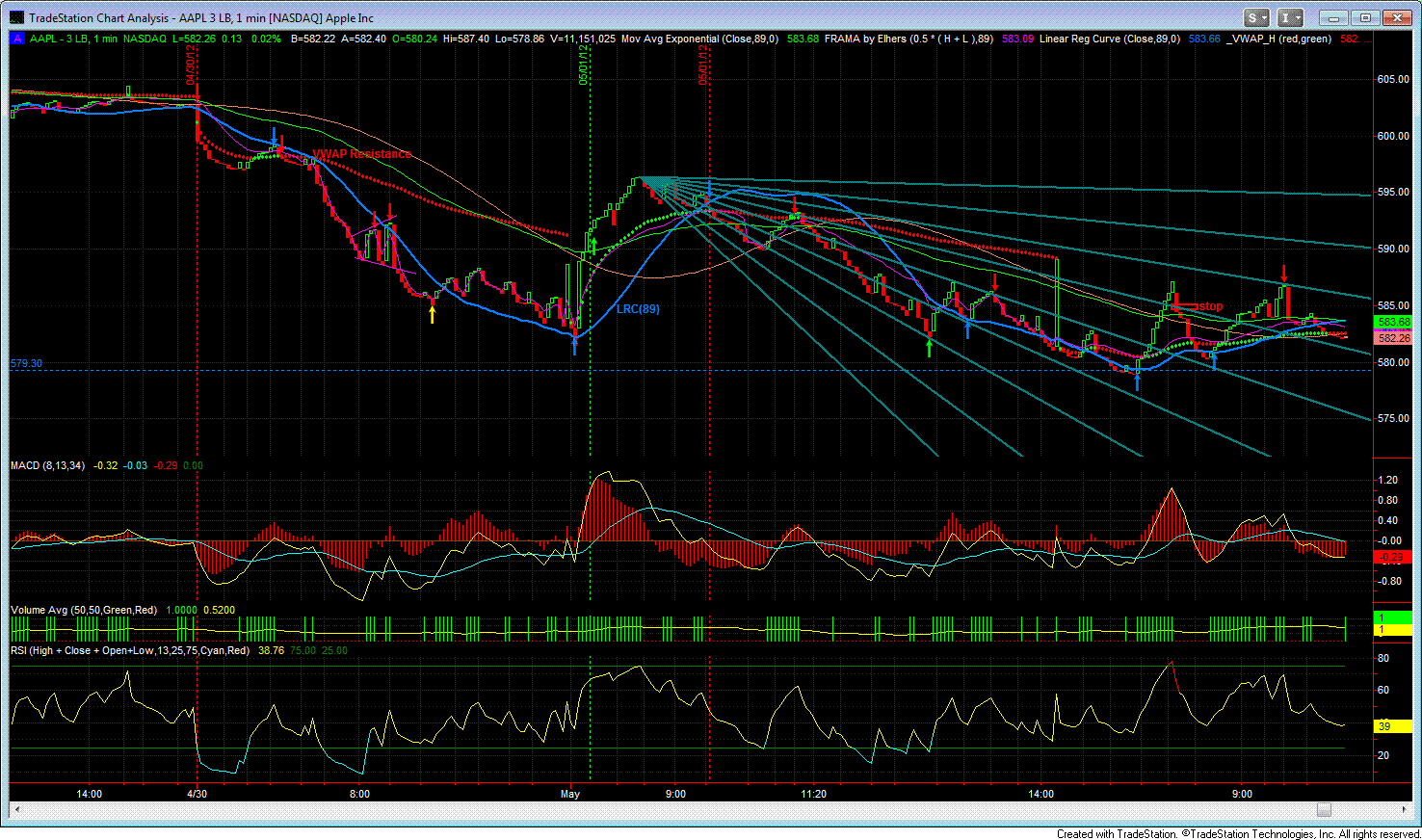Select the "FRAMA by Elhers" indicator label
The height and width of the screenshot is (840, 1422).
coord(910,39)
